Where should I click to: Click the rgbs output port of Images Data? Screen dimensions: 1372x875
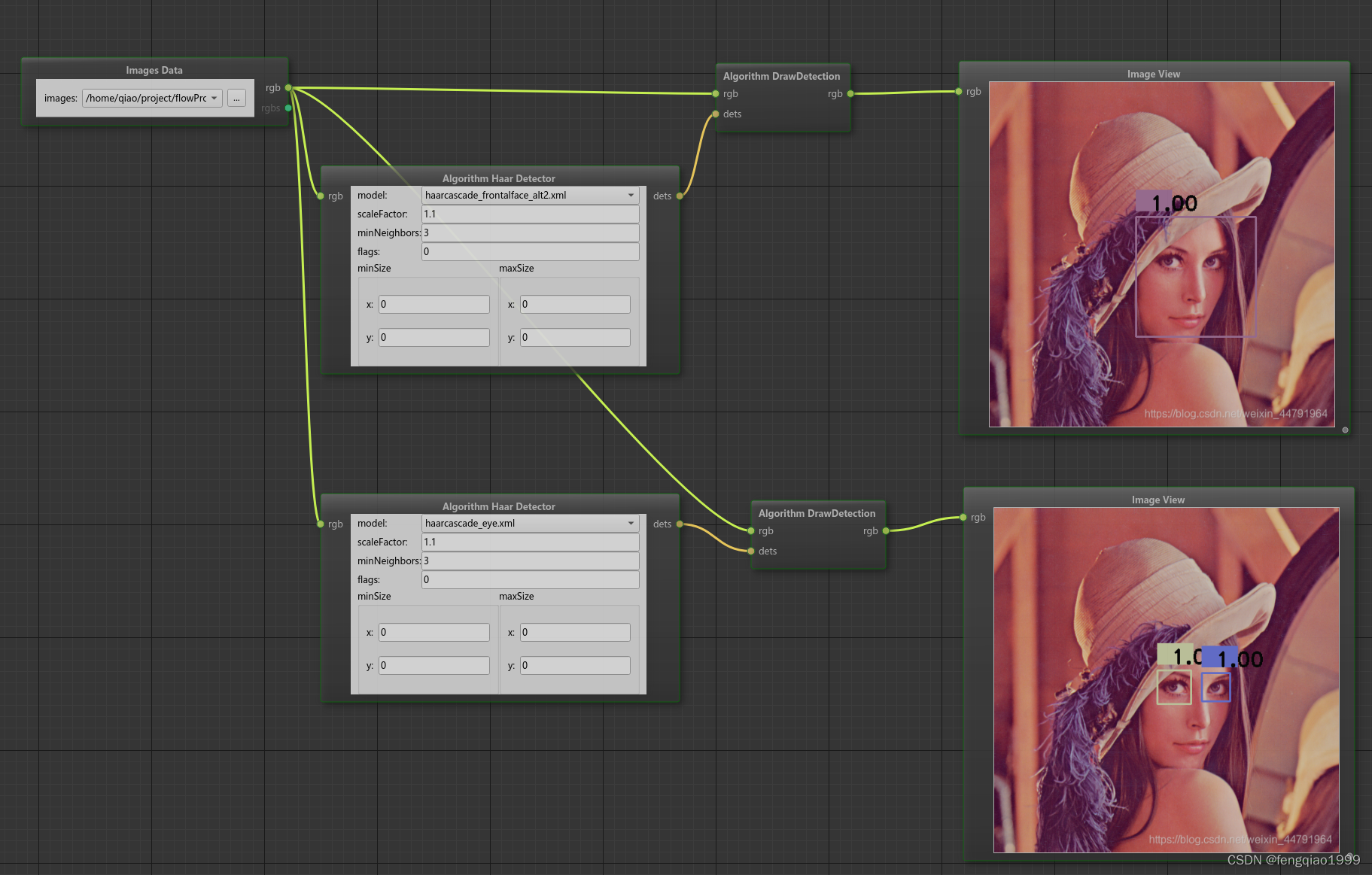click(x=288, y=108)
